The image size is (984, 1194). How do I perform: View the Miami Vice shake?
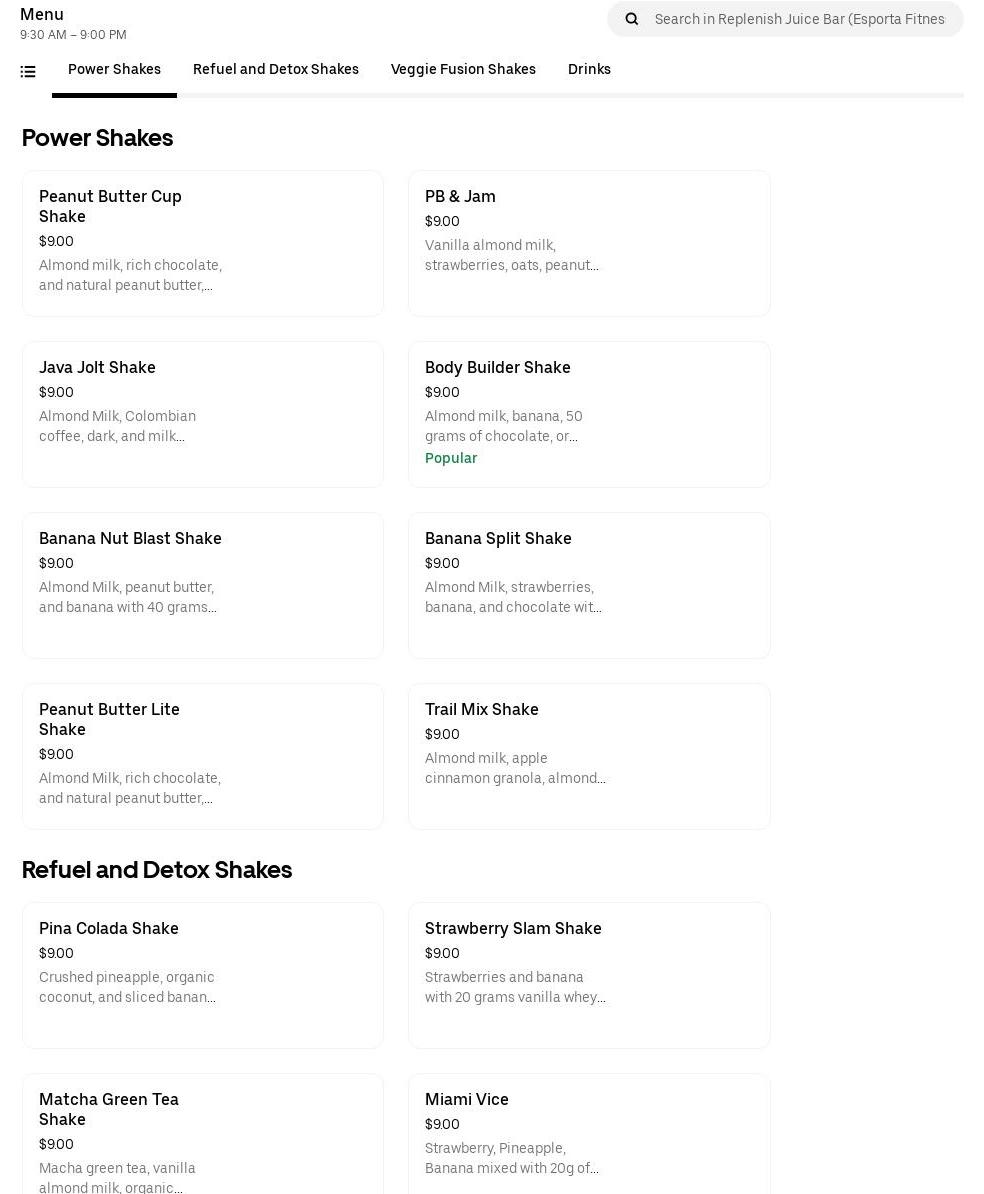589,1135
